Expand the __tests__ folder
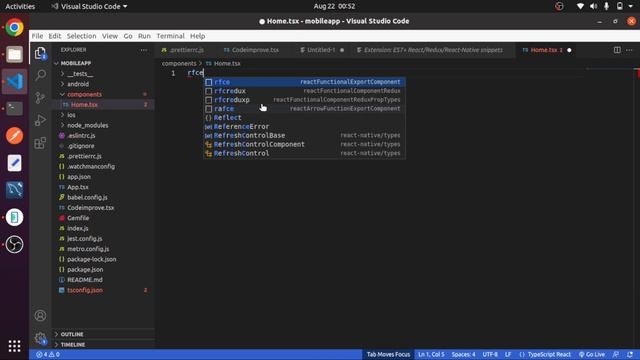The height and width of the screenshot is (360, 640). (x=103, y=74)
